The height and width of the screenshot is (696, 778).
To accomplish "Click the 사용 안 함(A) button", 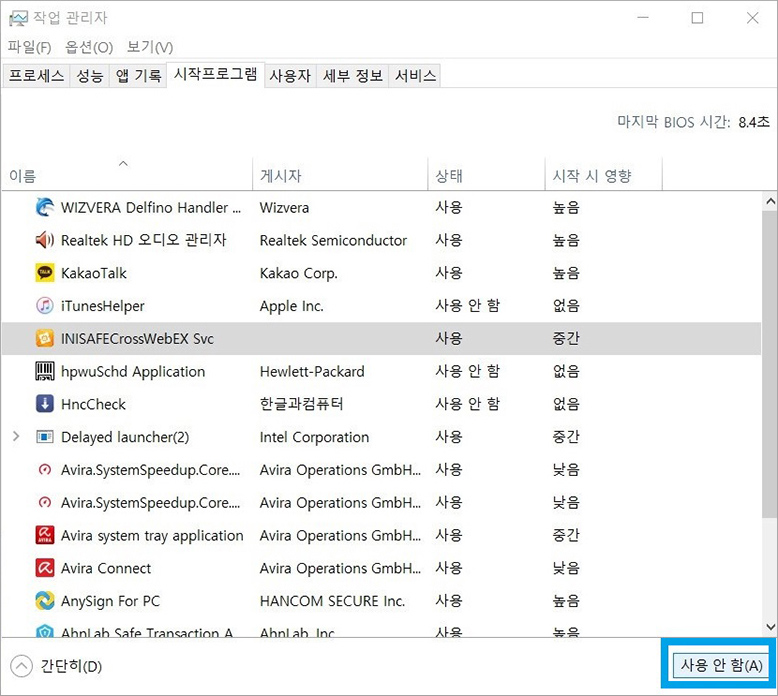I will click(721, 665).
